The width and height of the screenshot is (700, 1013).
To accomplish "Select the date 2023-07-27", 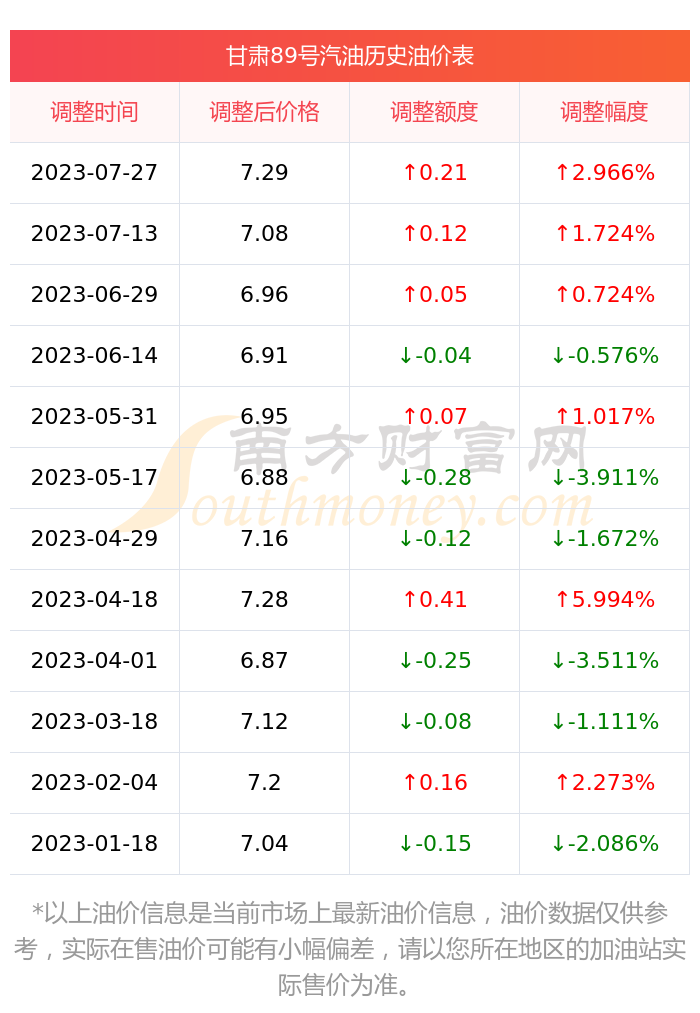I will point(94,172).
